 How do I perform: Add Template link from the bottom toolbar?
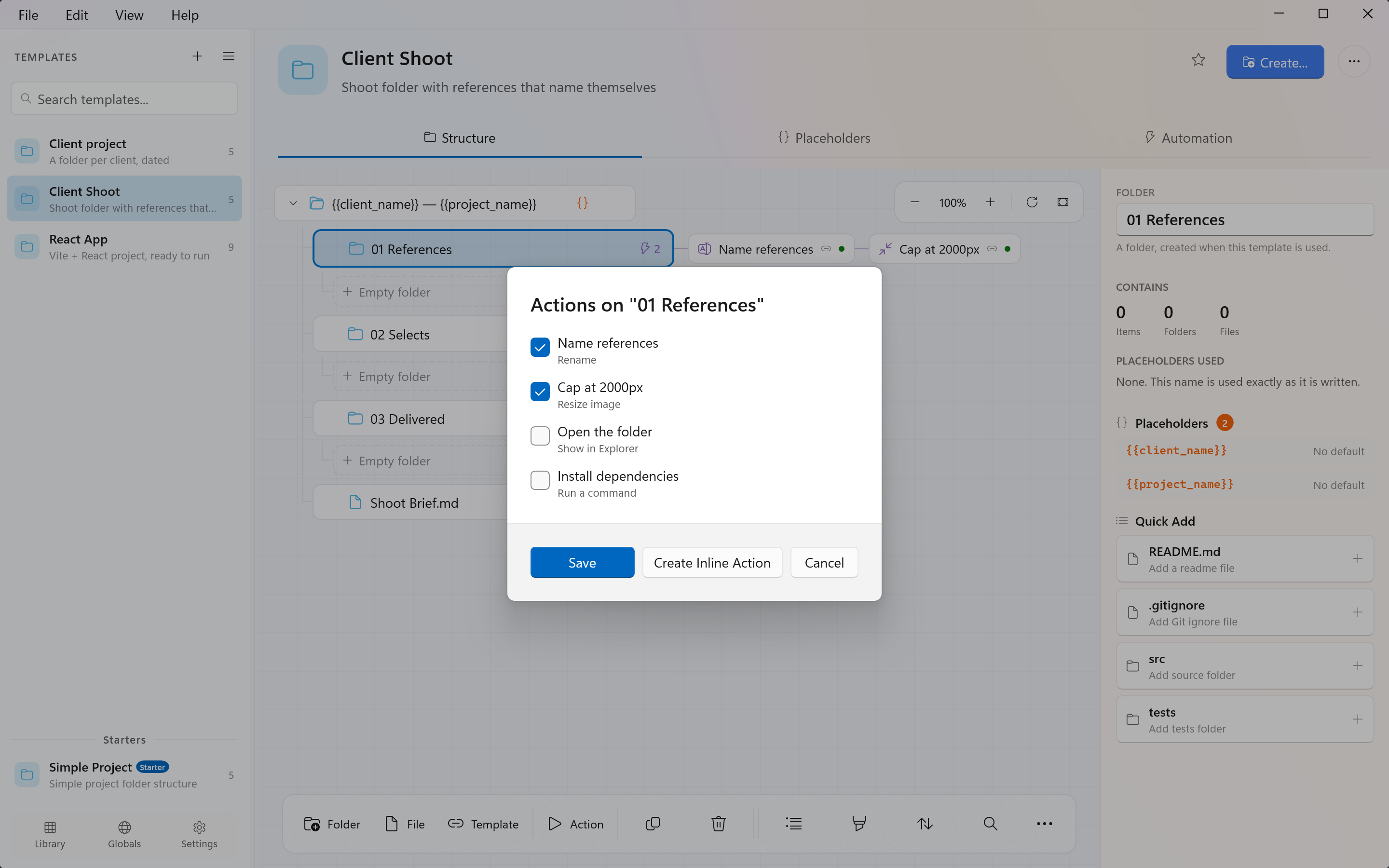[x=483, y=824]
